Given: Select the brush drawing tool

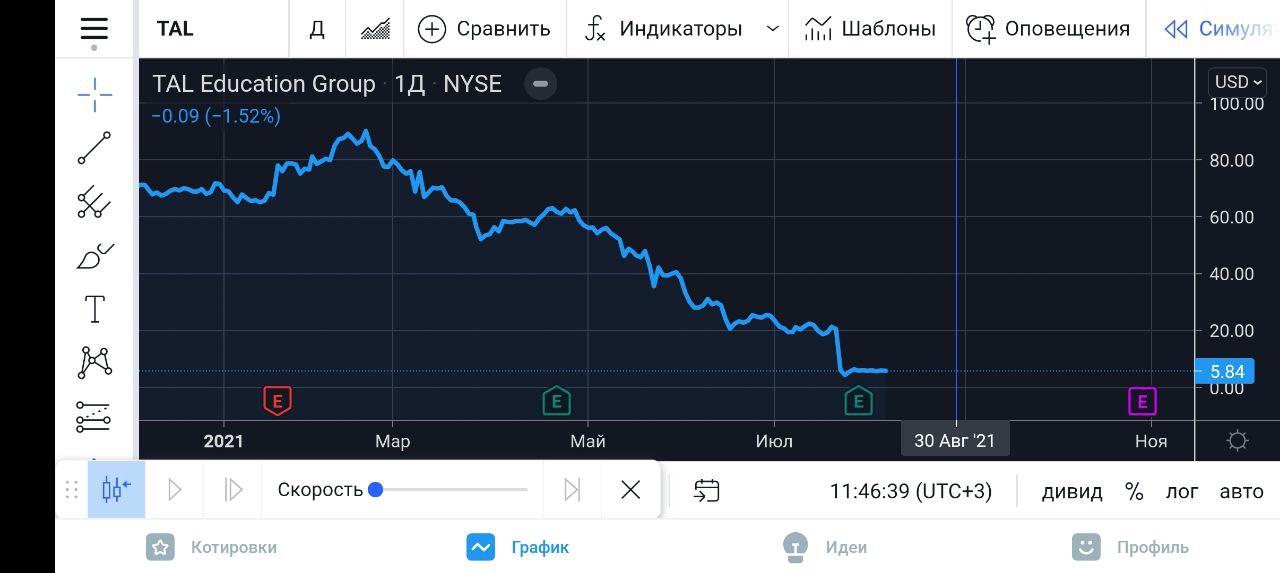Looking at the screenshot, I should [x=95, y=256].
